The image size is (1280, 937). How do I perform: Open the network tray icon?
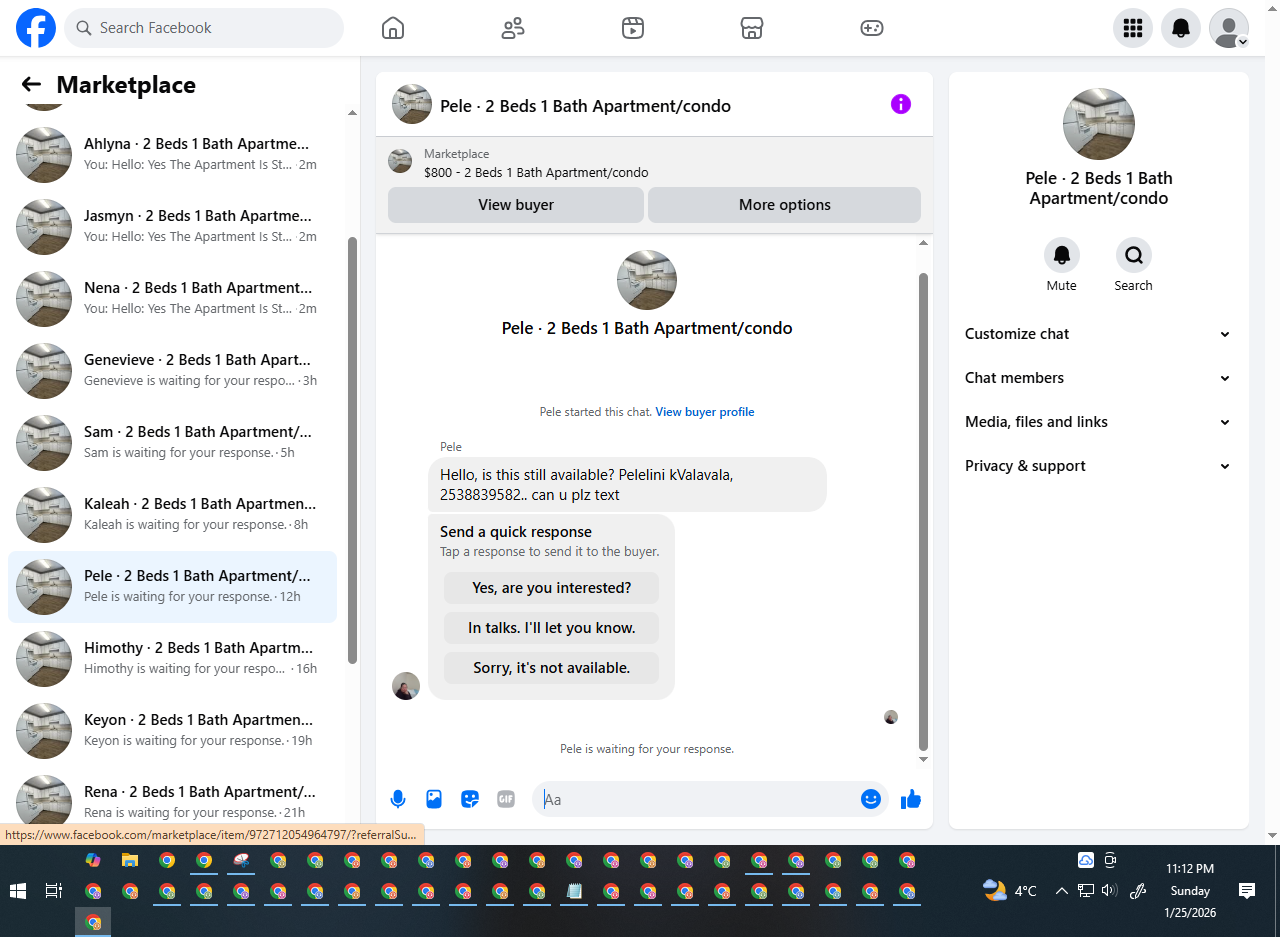1085,891
